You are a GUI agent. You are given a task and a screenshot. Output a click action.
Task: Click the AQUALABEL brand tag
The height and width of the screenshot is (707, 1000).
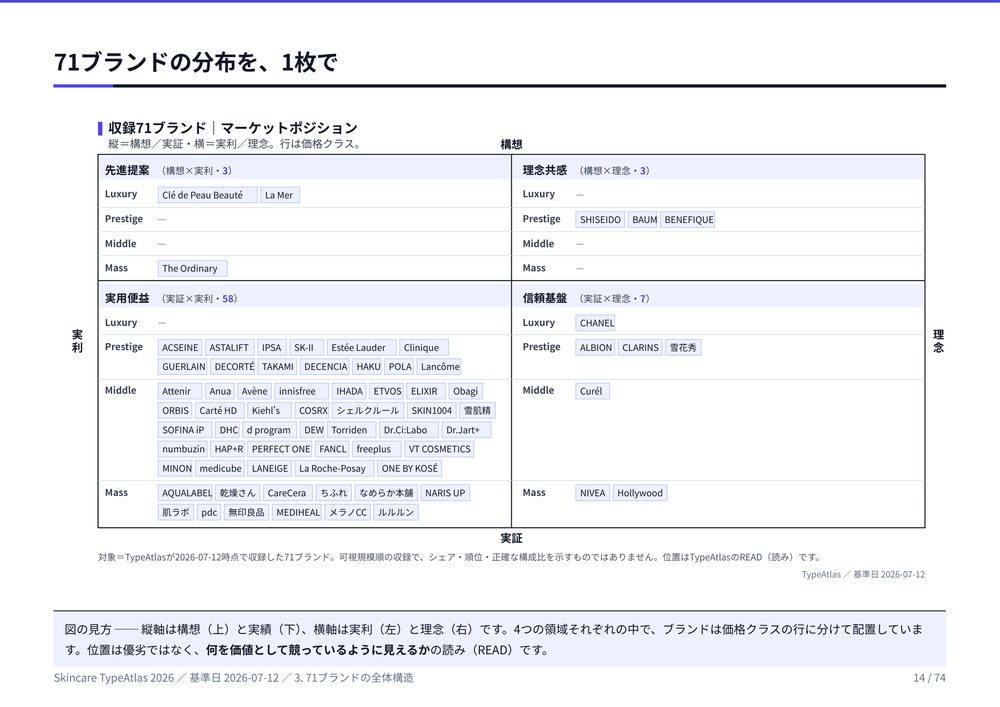tap(186, 493)
